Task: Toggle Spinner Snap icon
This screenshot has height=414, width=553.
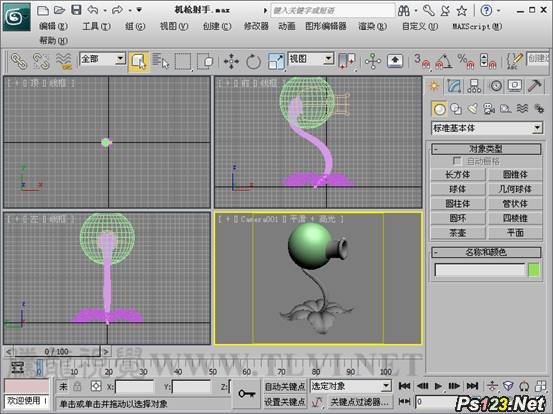Action: point(488,61)
